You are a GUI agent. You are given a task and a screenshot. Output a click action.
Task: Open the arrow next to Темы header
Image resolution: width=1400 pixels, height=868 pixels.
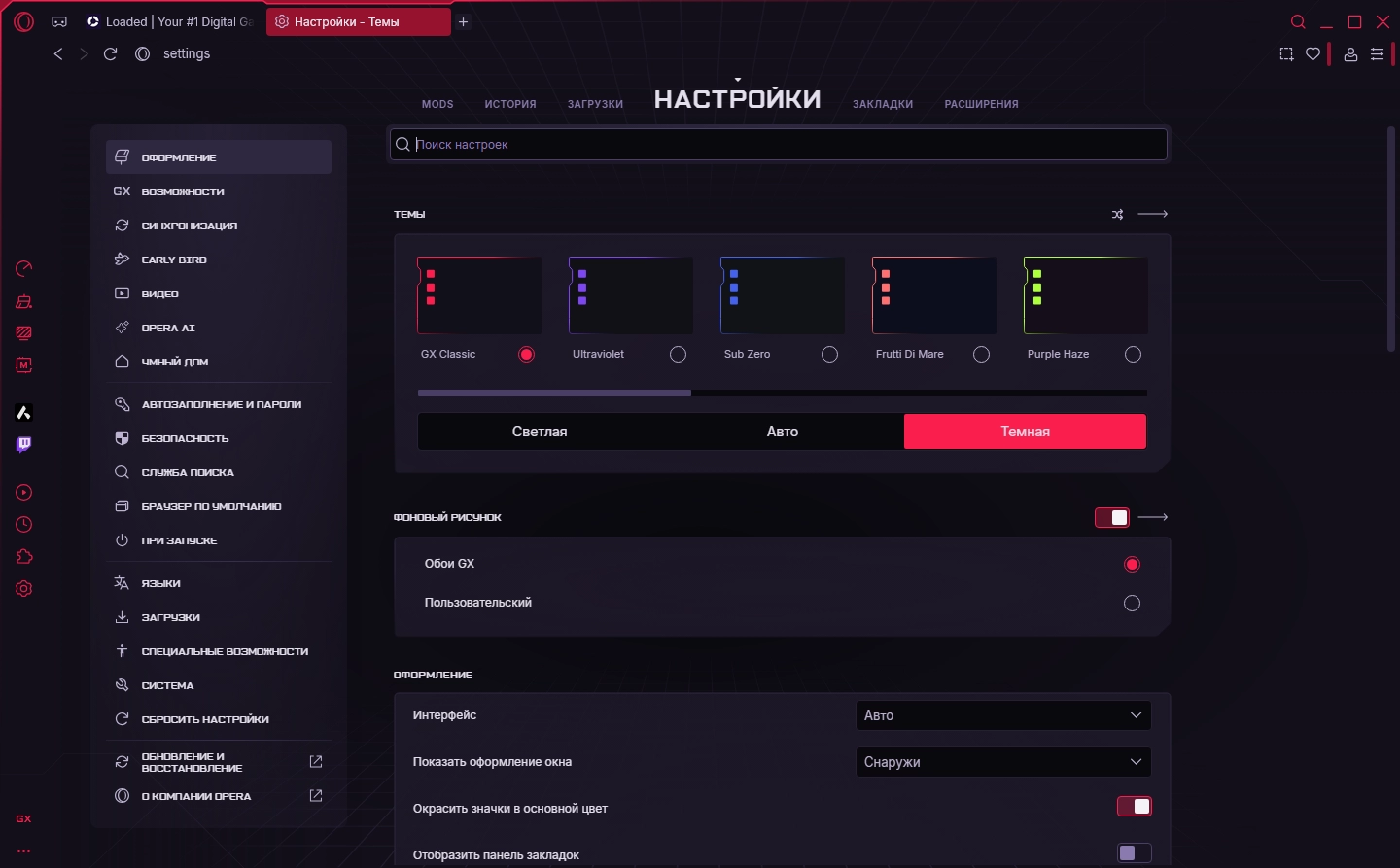pyautogui.click(x=1153, y=214)
